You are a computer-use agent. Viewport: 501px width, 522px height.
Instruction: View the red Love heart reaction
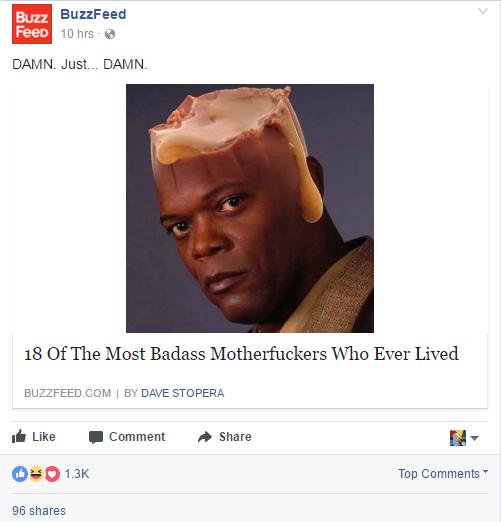tap(52, 474)
